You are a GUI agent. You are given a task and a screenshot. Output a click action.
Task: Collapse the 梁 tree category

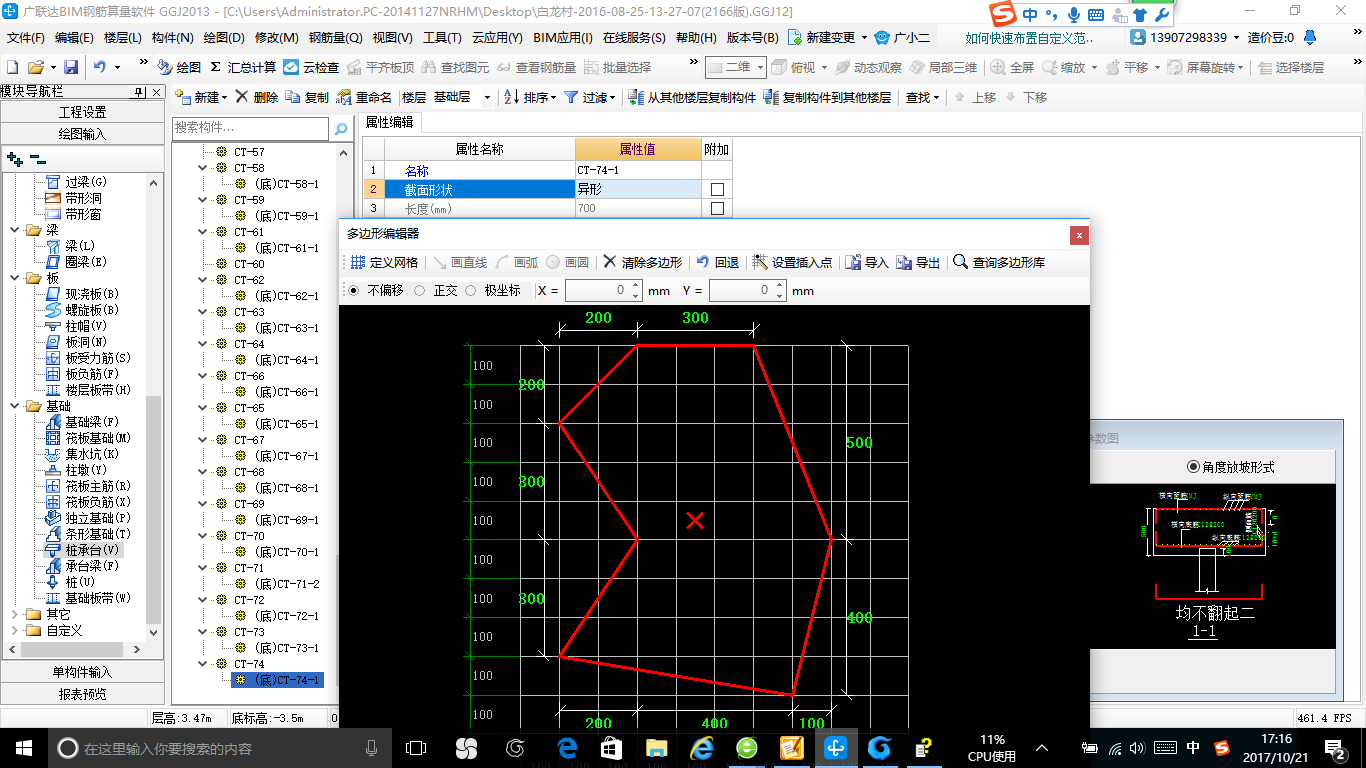click(14, 230)
